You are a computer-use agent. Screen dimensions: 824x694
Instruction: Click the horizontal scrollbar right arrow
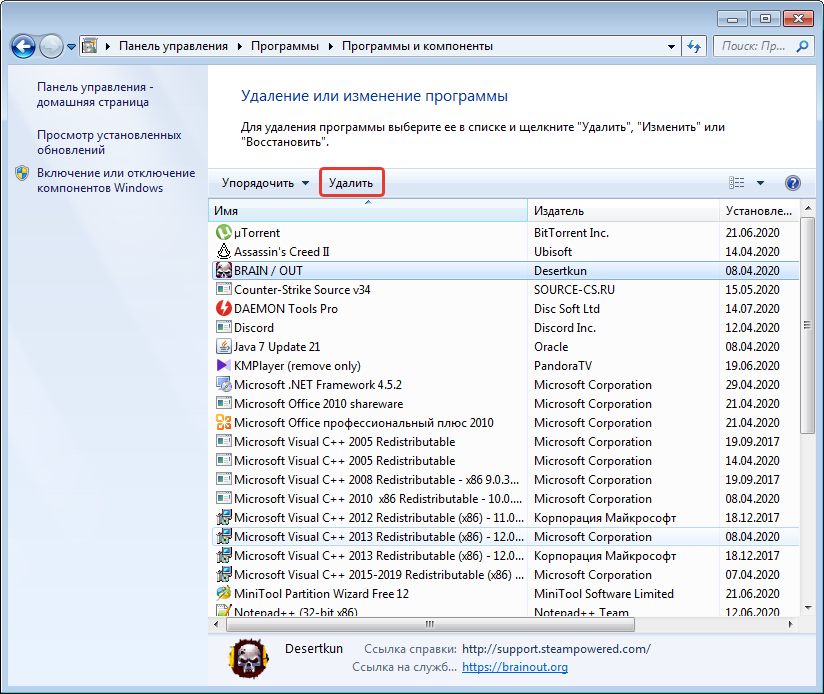coord(790,624)
